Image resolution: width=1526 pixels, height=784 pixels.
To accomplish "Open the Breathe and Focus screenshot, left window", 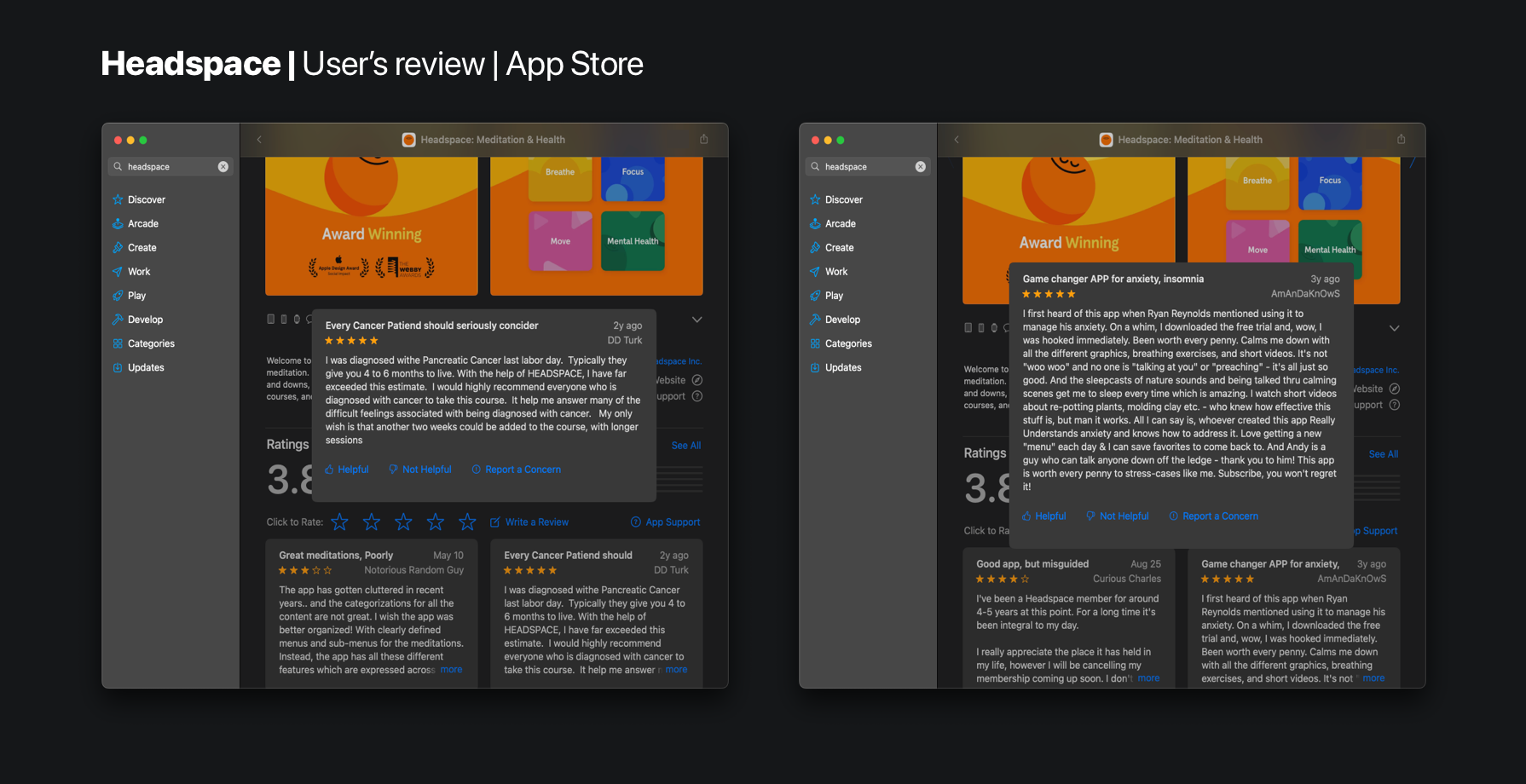I will click(597, 226).
